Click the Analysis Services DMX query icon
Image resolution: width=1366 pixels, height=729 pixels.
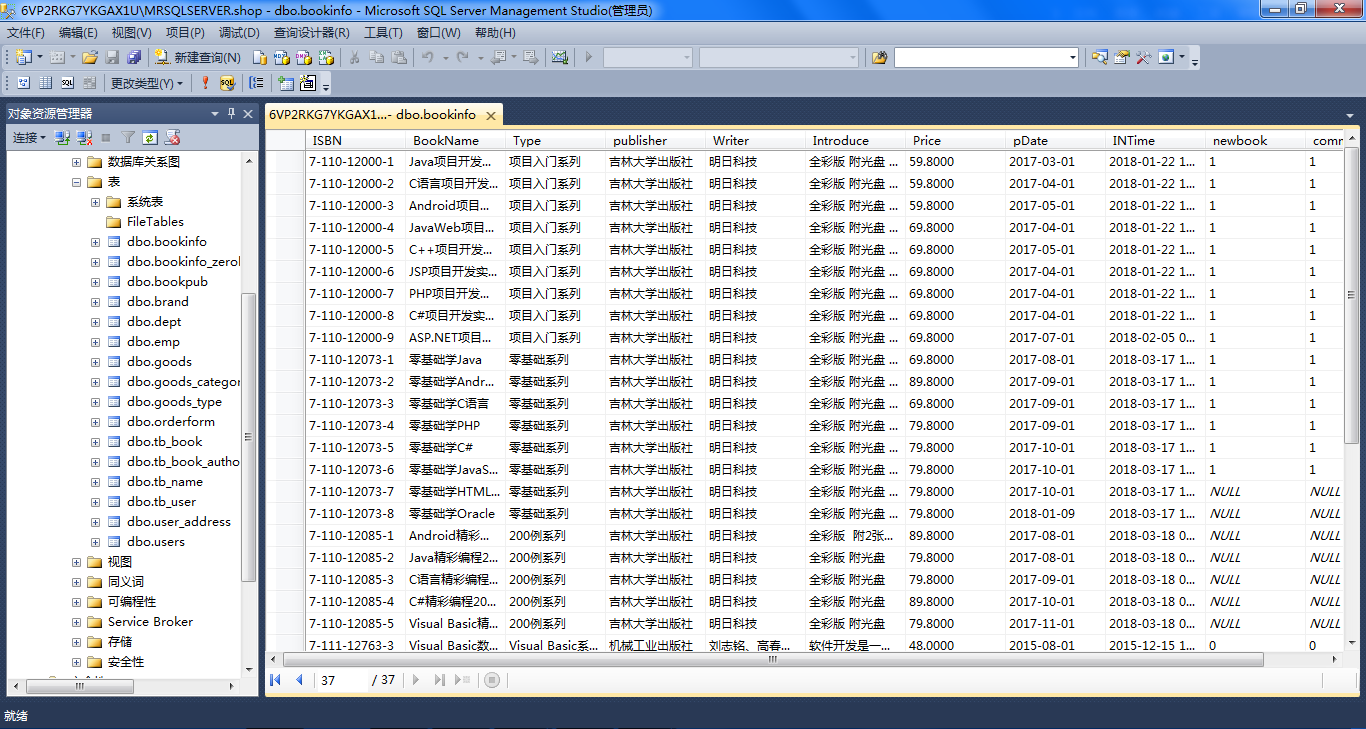pos(303,58)
